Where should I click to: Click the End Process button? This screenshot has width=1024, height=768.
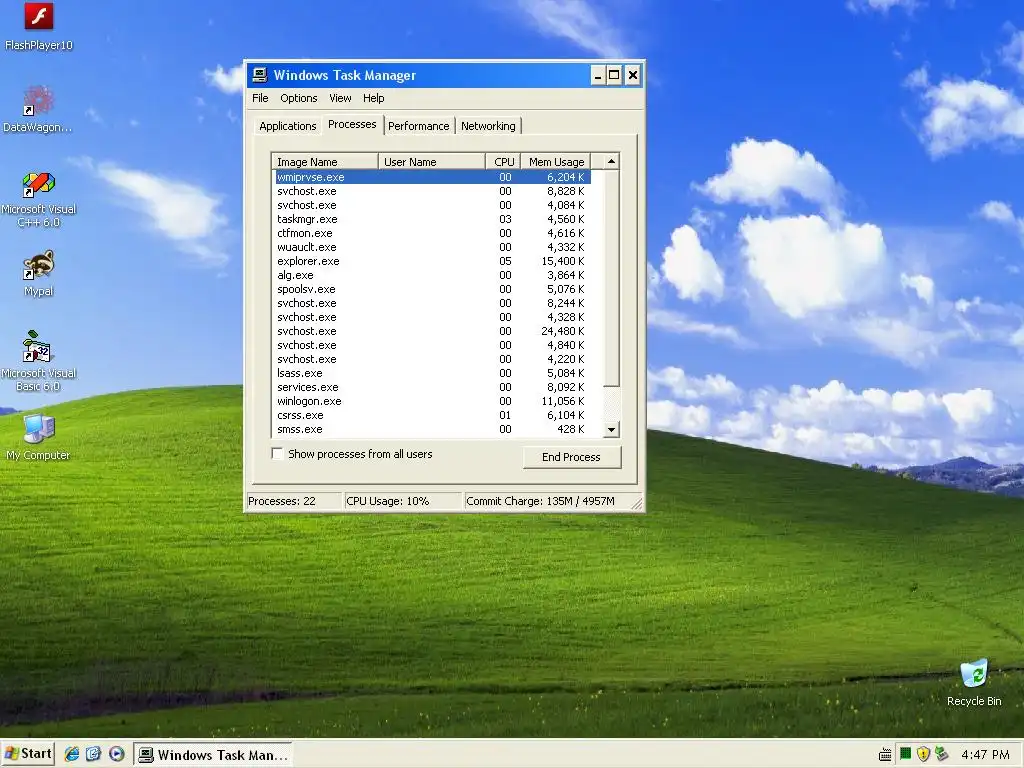pyautogui.click(x=571, y=456)
